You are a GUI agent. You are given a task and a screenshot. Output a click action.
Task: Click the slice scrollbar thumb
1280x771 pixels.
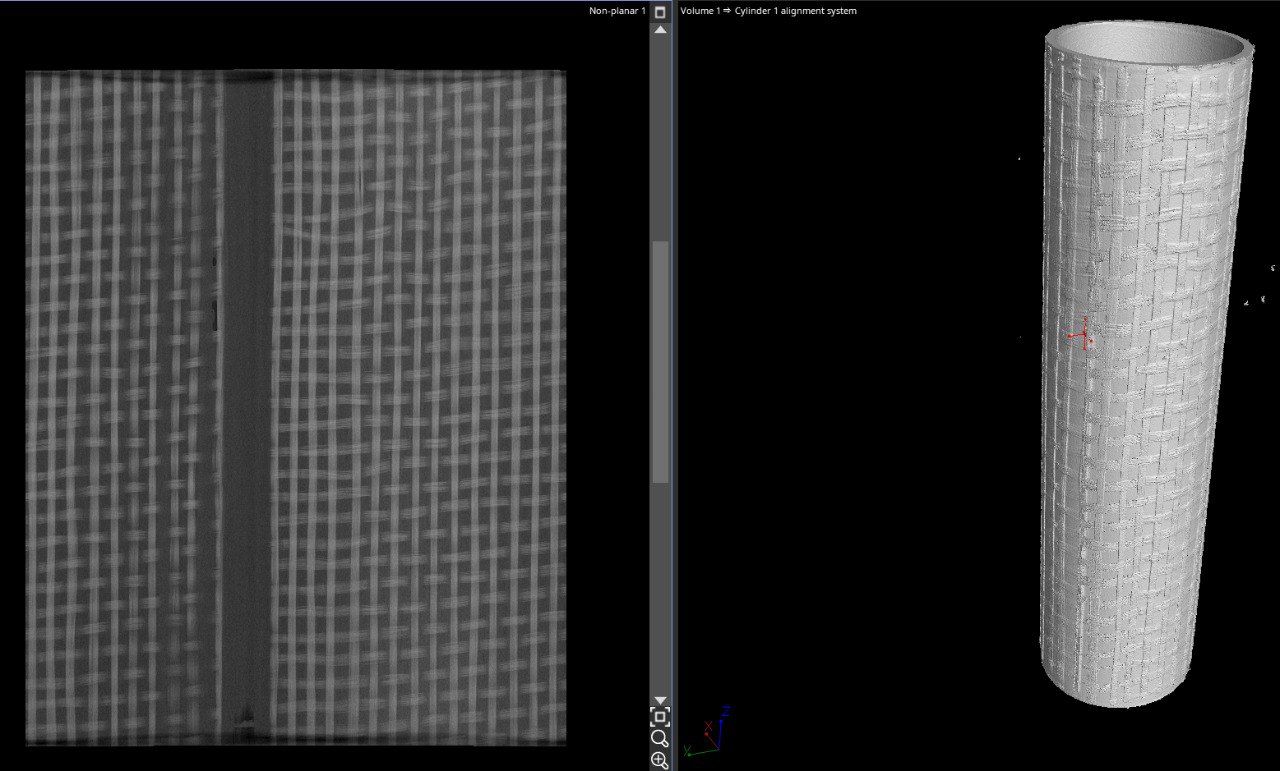pos(660,362)
